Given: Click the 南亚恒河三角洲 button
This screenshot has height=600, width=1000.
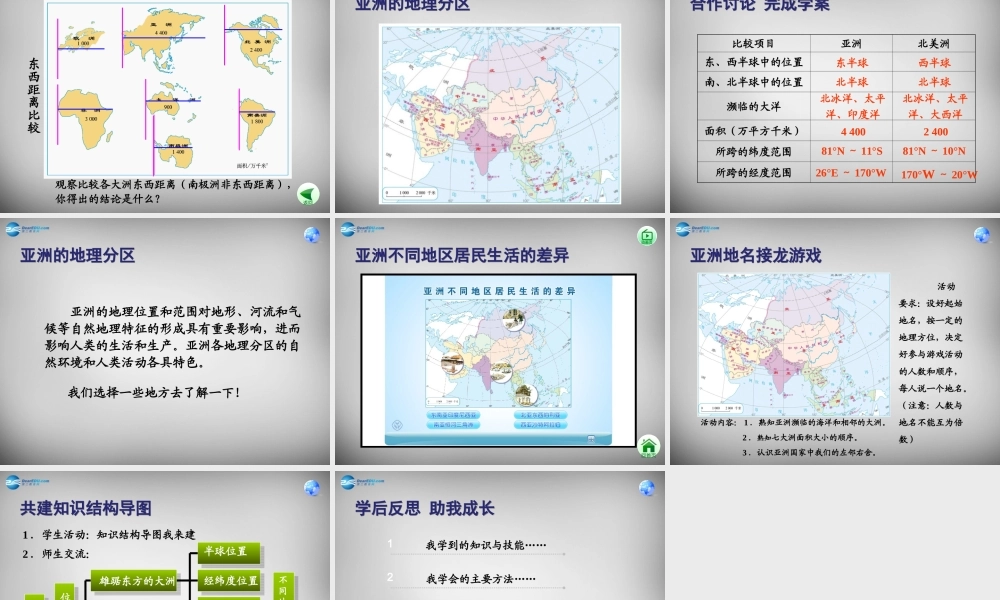Looking at the screenshot, I should point(453,425).
